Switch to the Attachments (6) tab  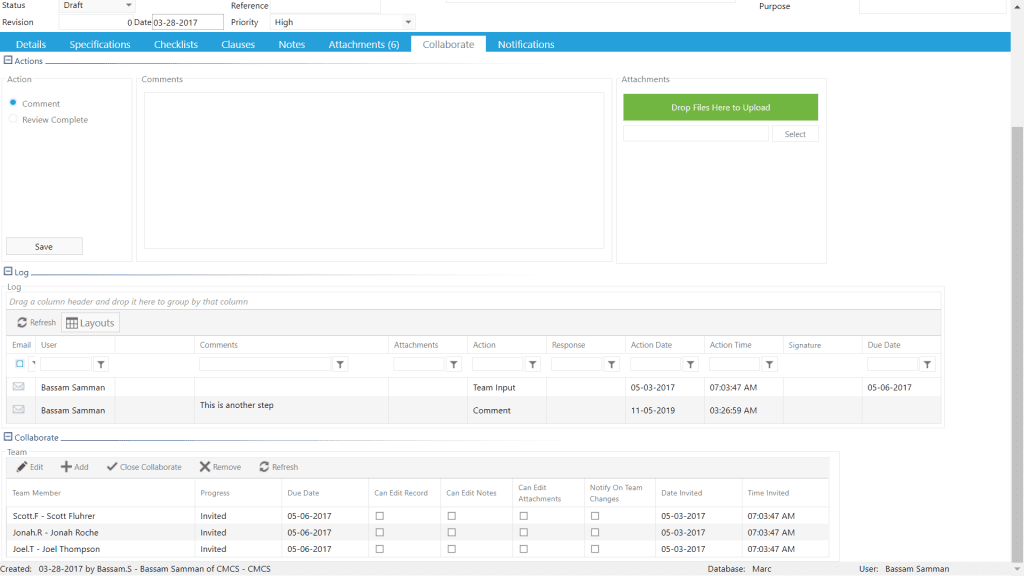tap(364, 44)
